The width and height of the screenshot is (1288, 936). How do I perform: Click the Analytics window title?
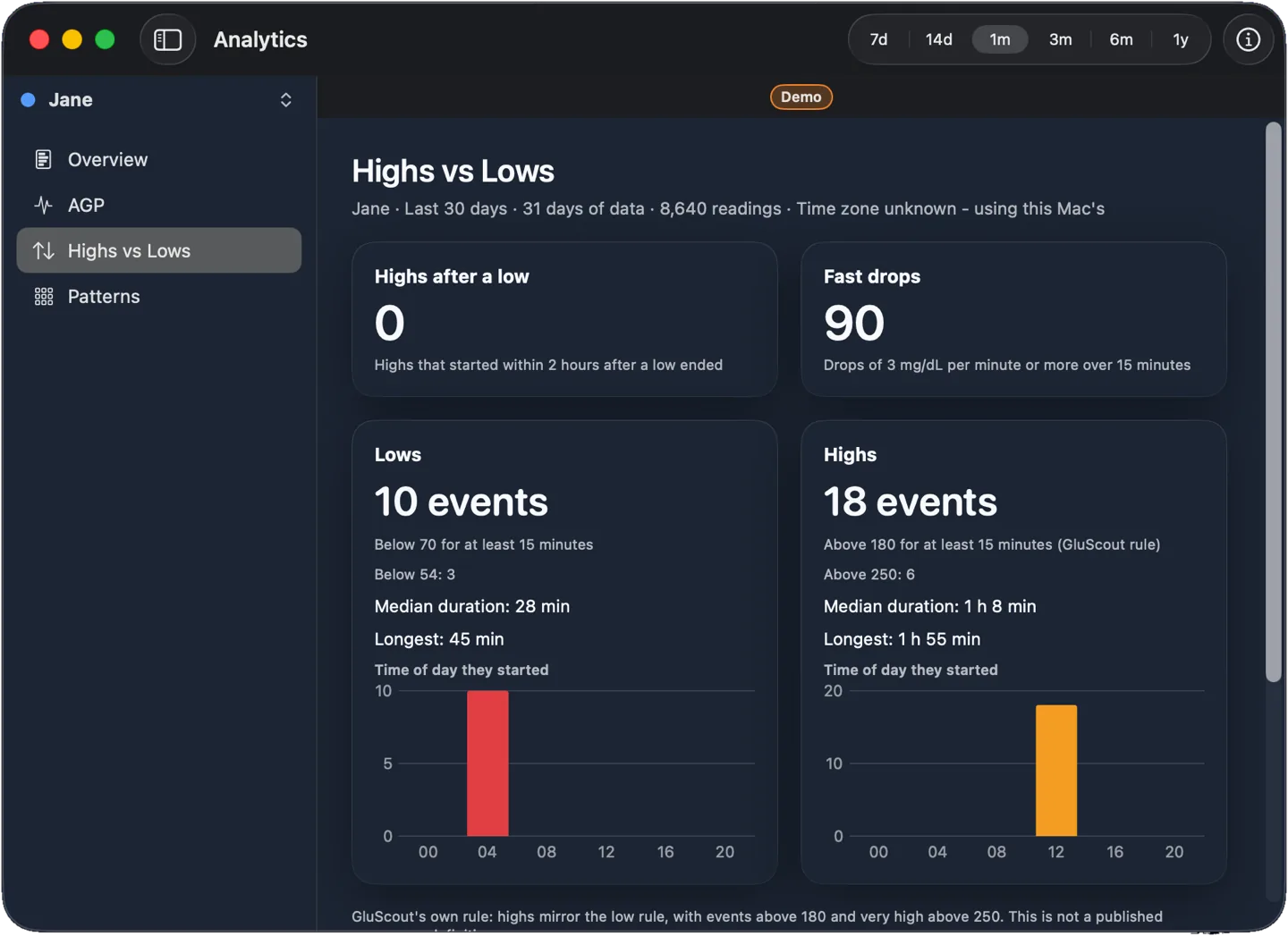tap(260, 39)
